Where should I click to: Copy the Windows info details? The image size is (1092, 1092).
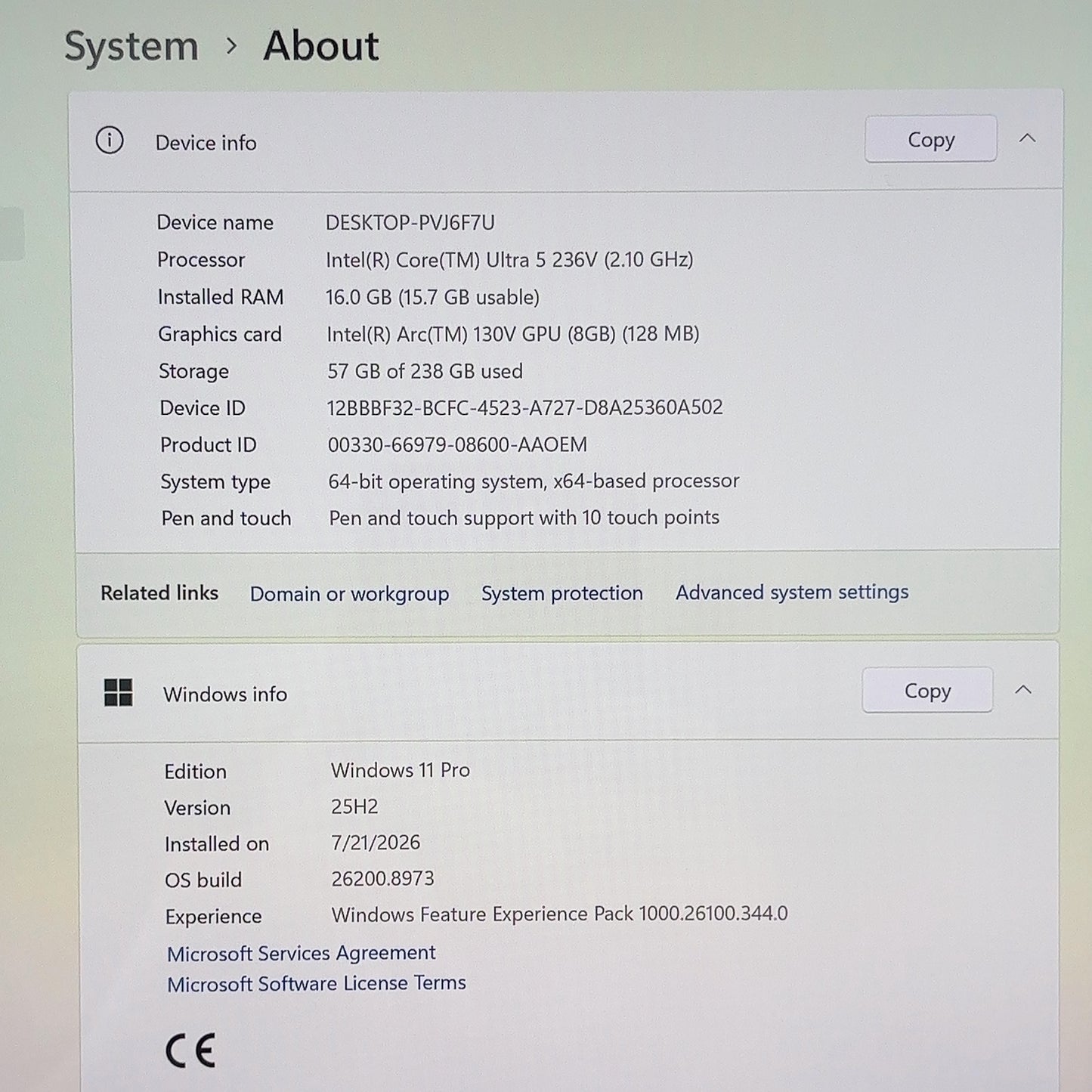pyautogui.click(x=927, y=690)
